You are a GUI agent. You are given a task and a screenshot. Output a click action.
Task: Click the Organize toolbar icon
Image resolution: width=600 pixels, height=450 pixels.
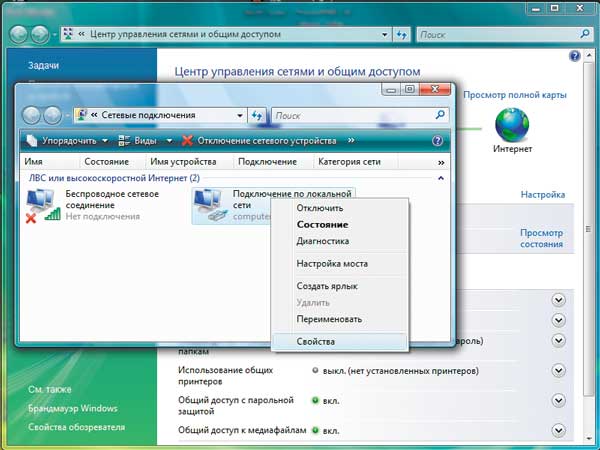pos(31,141)
